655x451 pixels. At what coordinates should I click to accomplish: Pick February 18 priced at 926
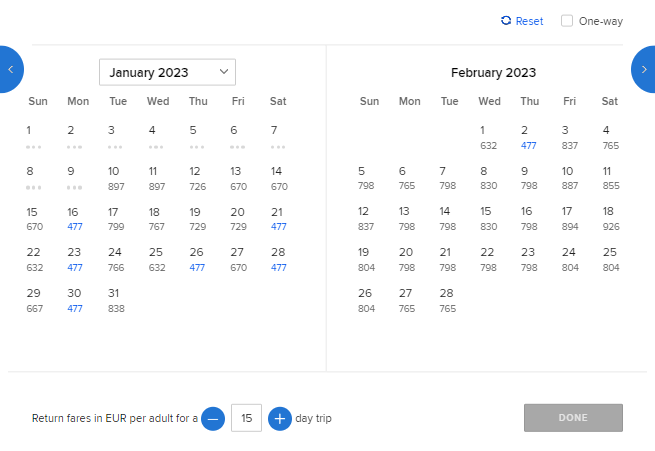tap(610, 219)
